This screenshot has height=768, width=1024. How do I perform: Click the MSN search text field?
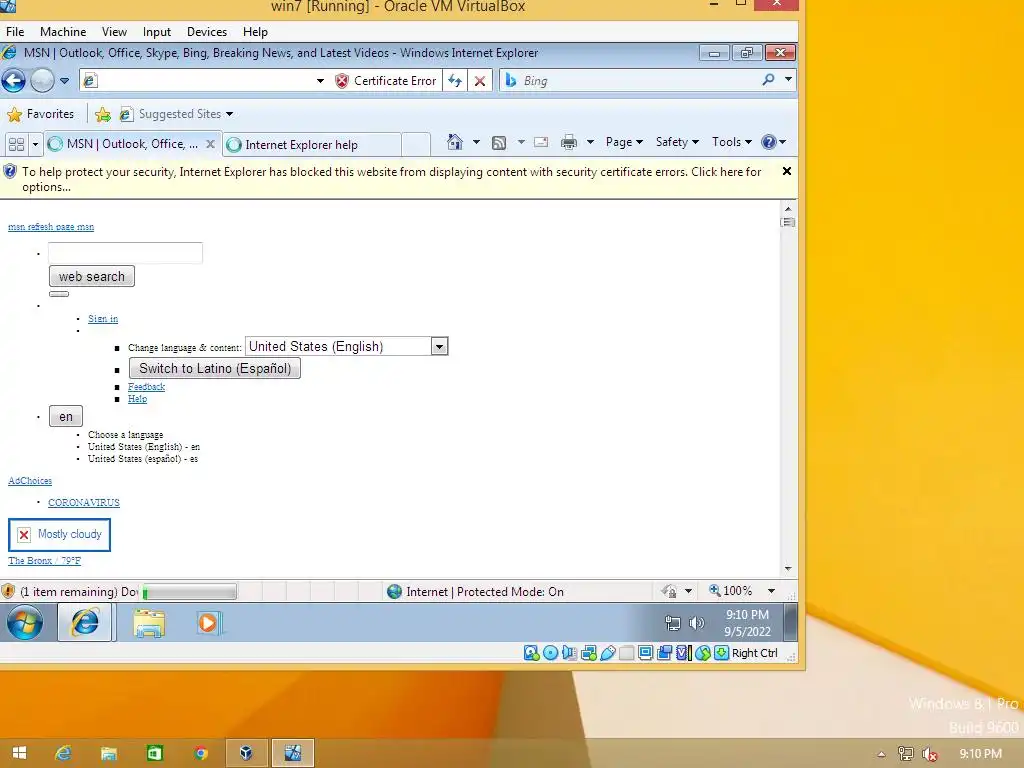(x=125, y=253)
